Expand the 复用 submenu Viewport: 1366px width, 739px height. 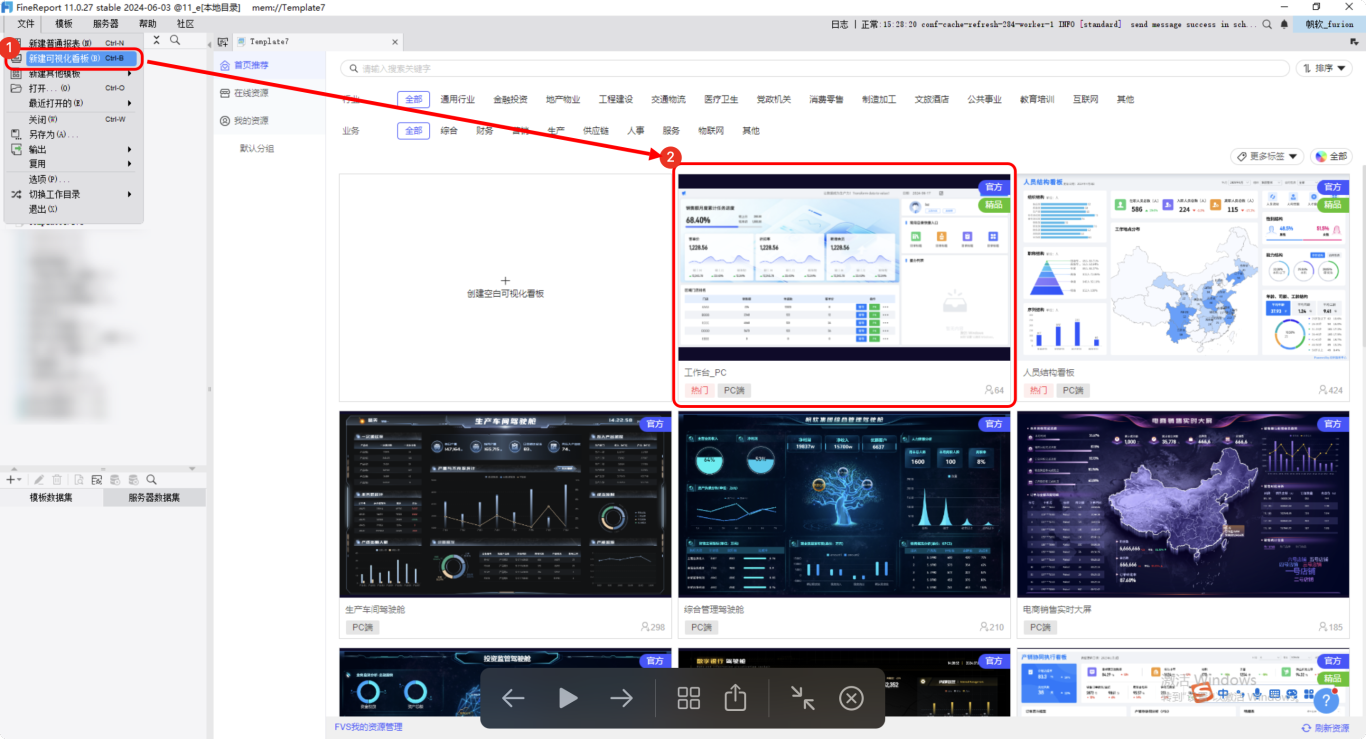tap(74, 163)
